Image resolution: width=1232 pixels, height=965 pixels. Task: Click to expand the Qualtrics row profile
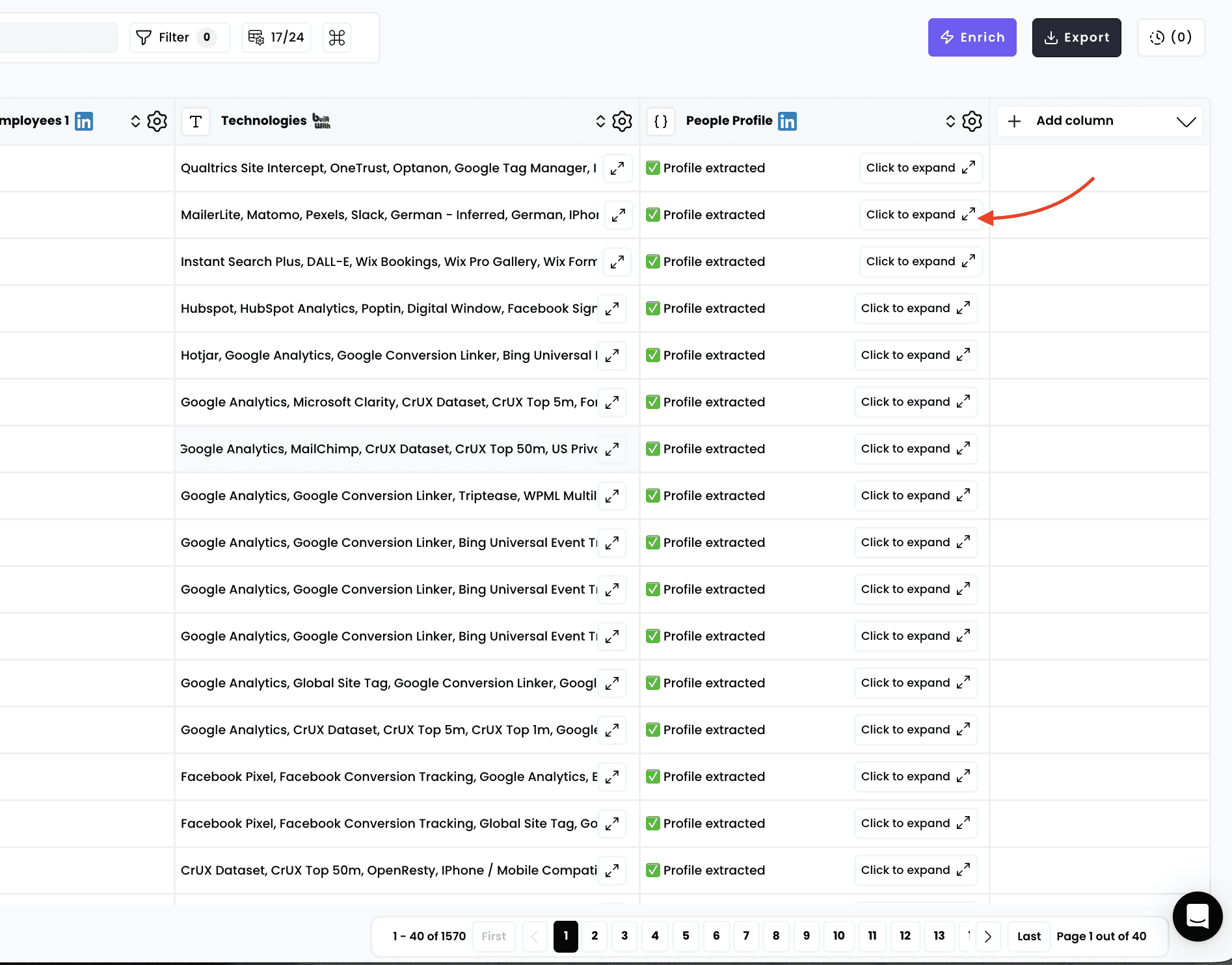pos(920,168)
